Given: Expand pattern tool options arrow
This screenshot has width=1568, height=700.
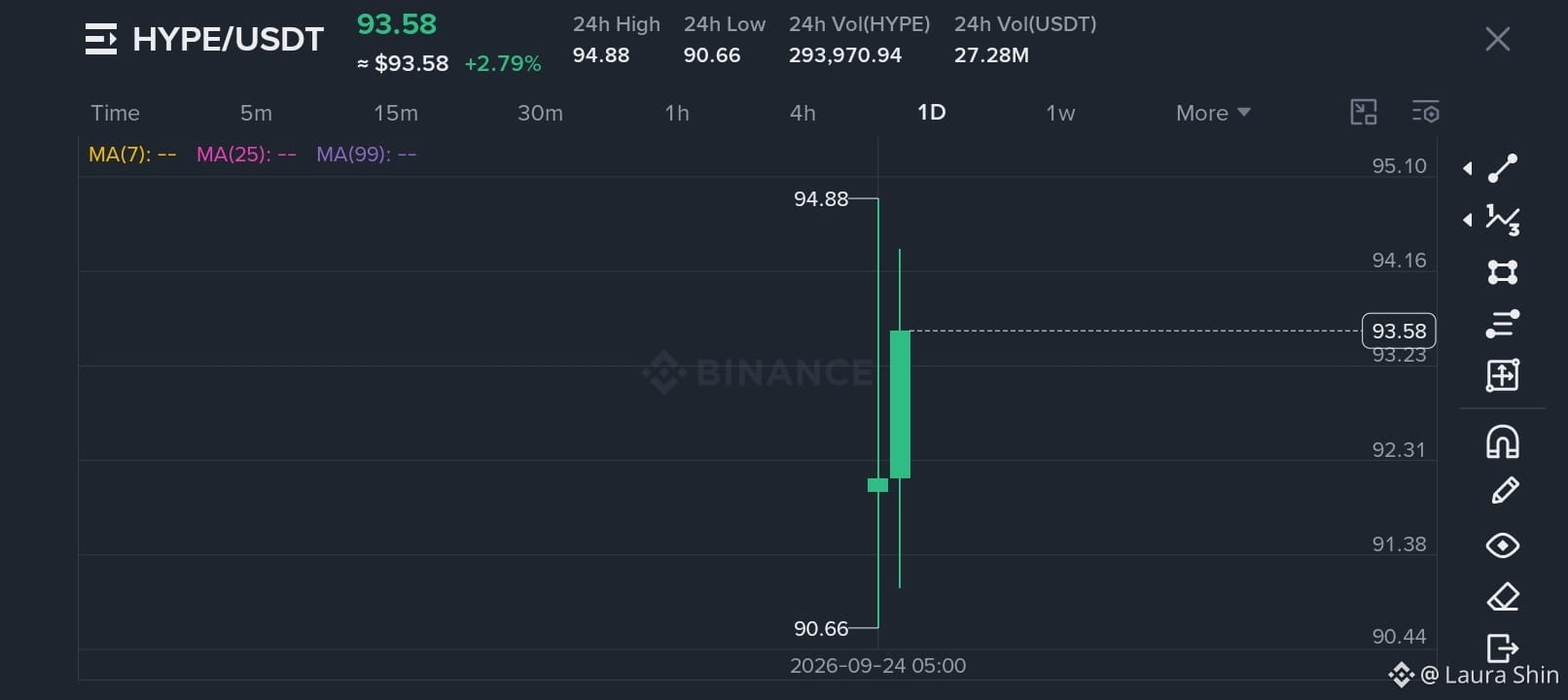Looking at the screenshot, I should coord(1467,220).
